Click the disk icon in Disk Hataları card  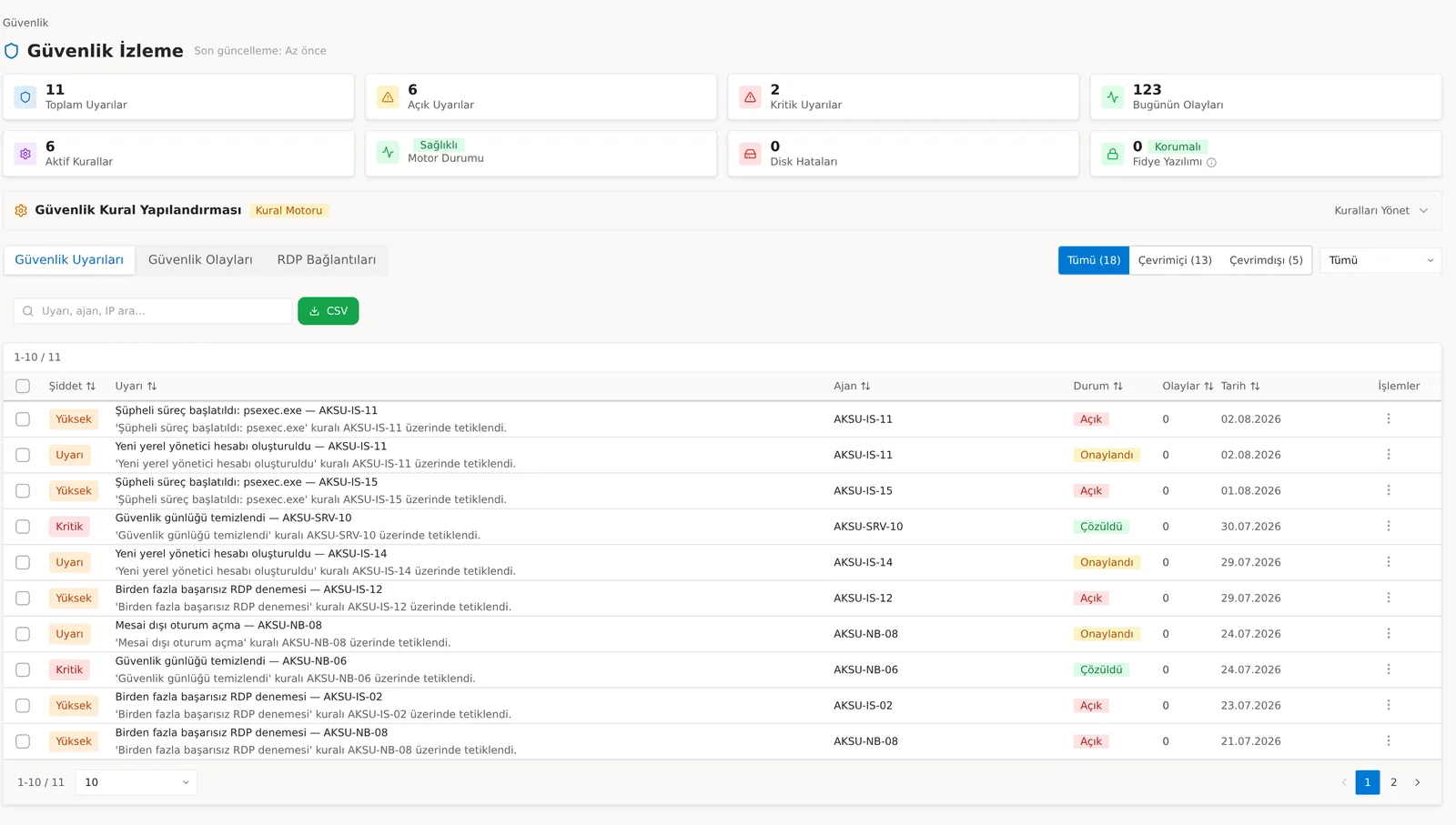[x=750, y=154]
